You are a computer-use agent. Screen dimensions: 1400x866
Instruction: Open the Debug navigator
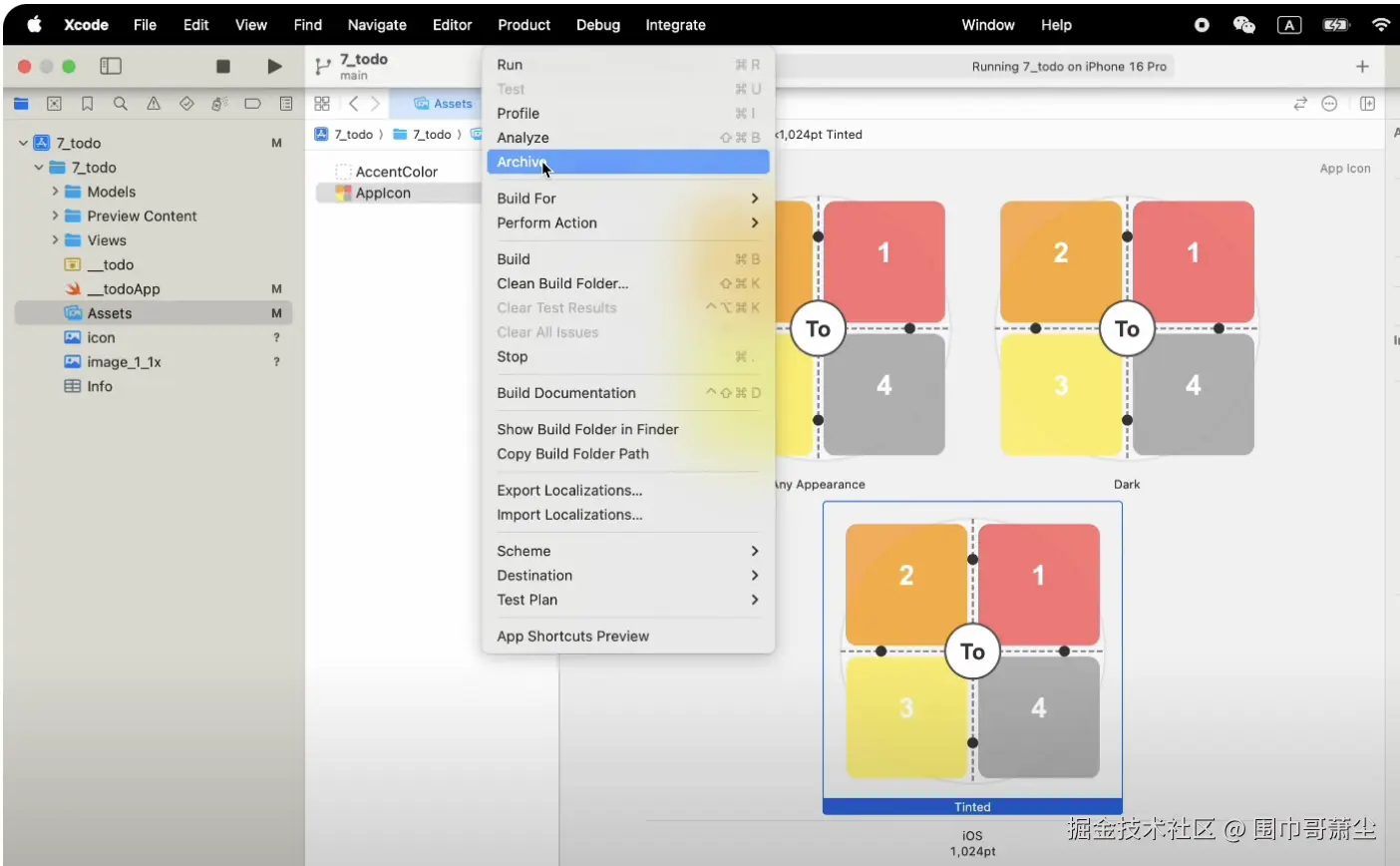[x=219, y=104]
